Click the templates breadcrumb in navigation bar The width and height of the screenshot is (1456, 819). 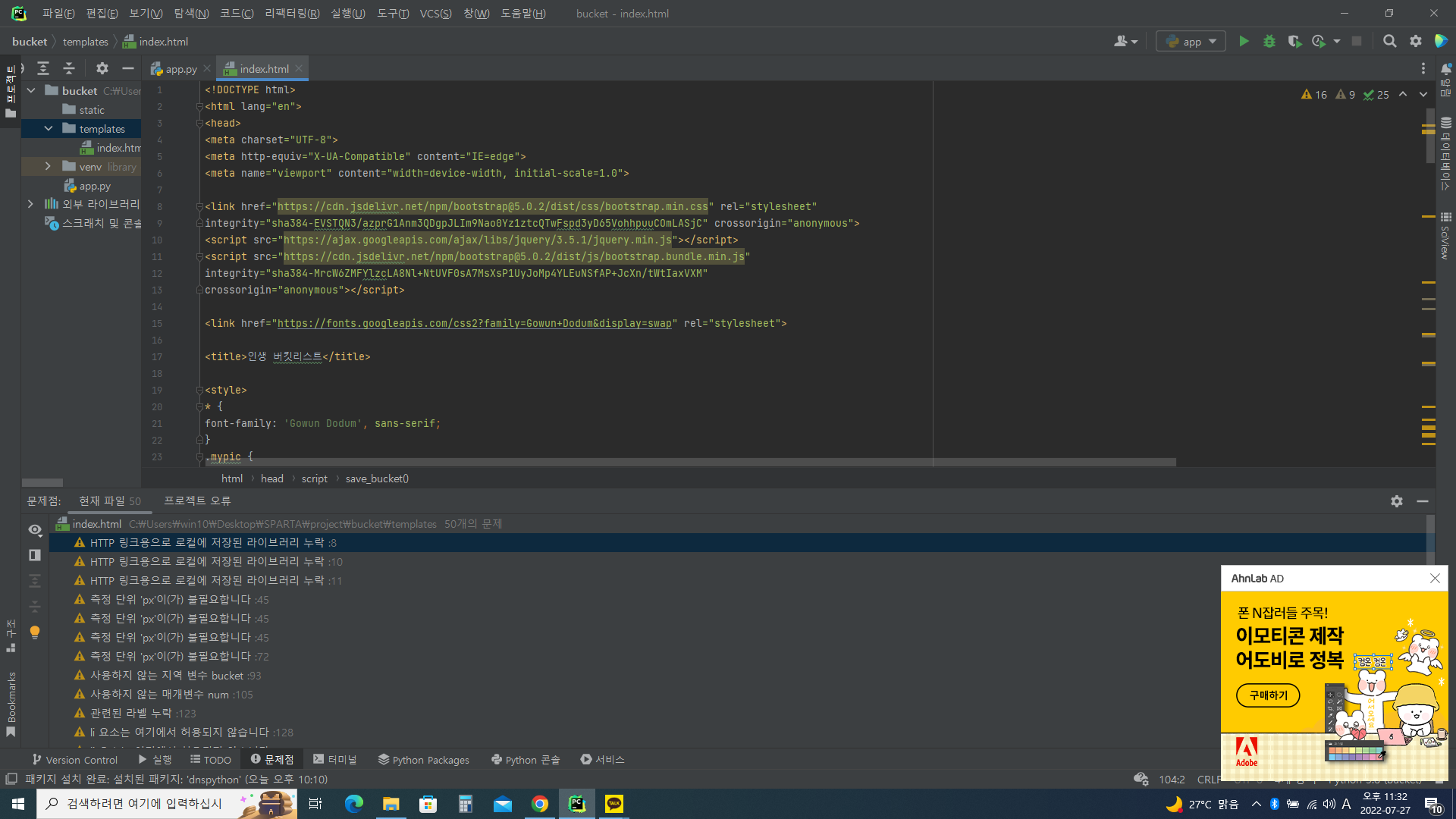point(85,42)
